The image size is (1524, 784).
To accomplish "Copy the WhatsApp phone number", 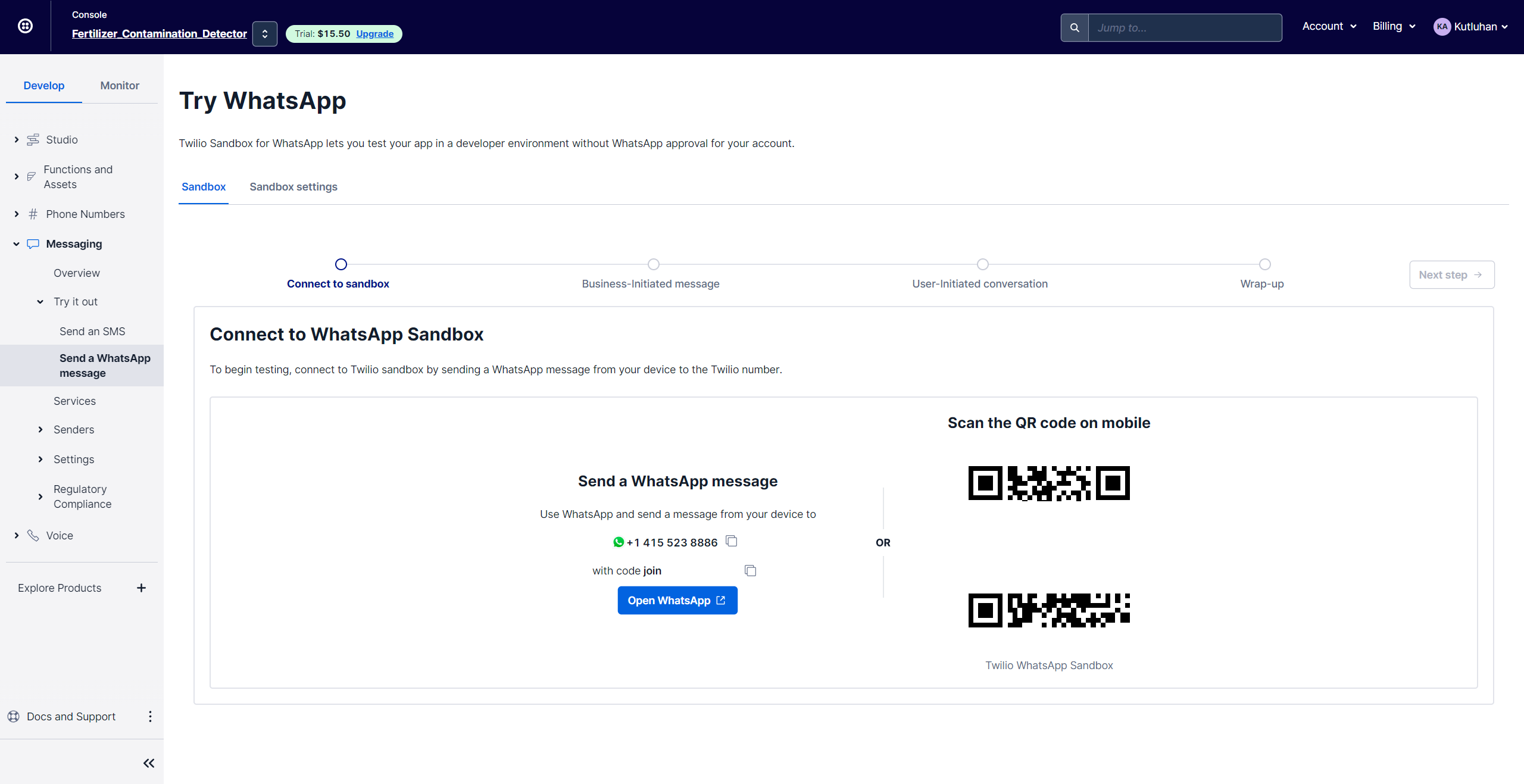I will click(x=732, y=541).
